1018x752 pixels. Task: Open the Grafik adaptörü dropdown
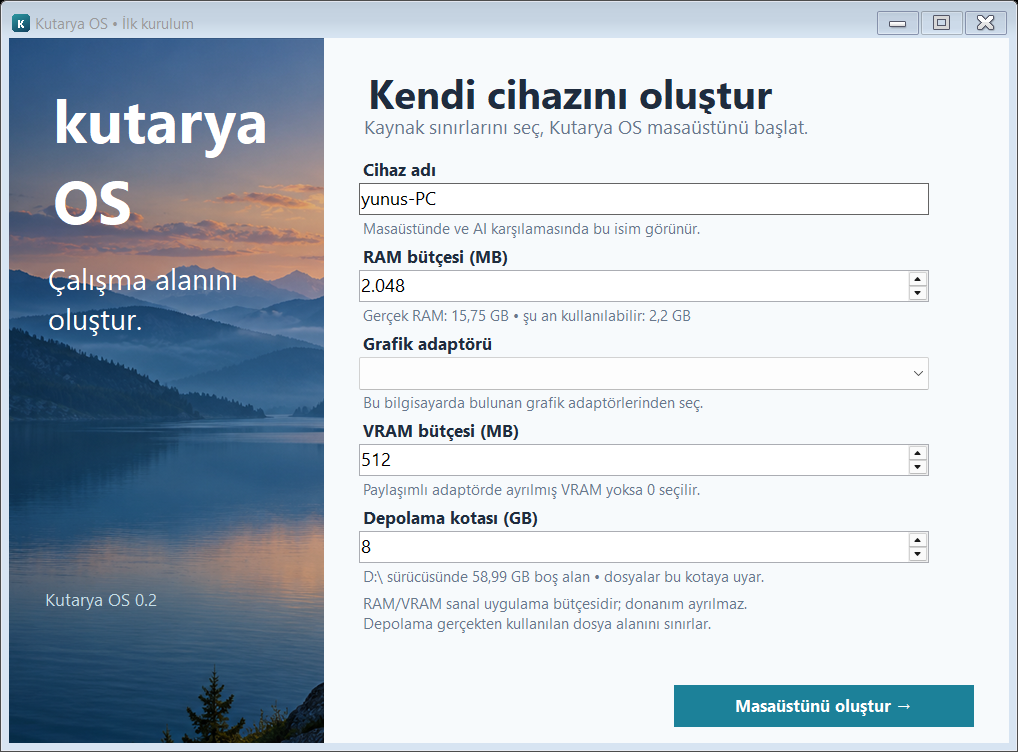pos(643,373)
